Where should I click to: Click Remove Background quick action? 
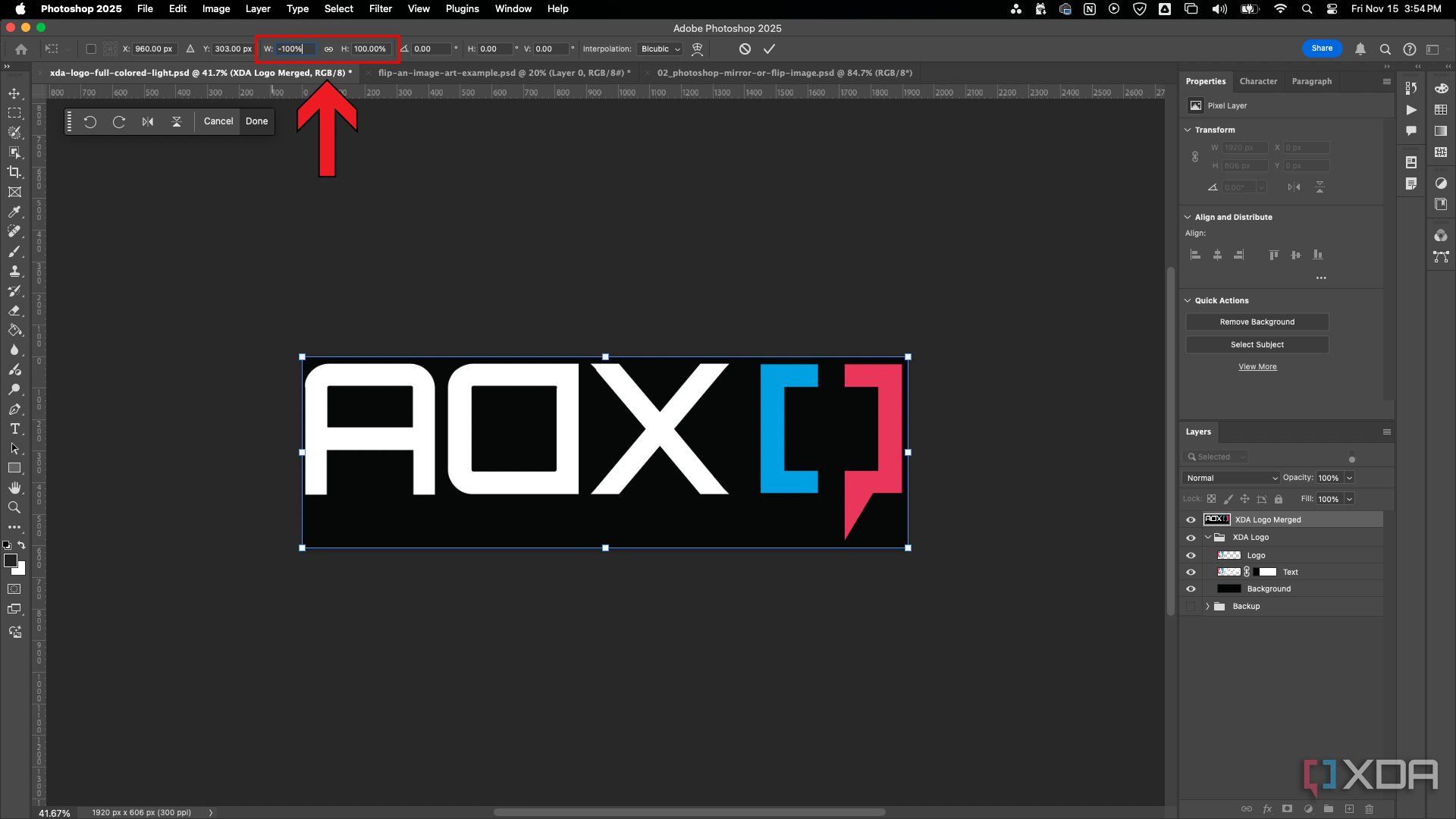click(x=1257, y=322)
